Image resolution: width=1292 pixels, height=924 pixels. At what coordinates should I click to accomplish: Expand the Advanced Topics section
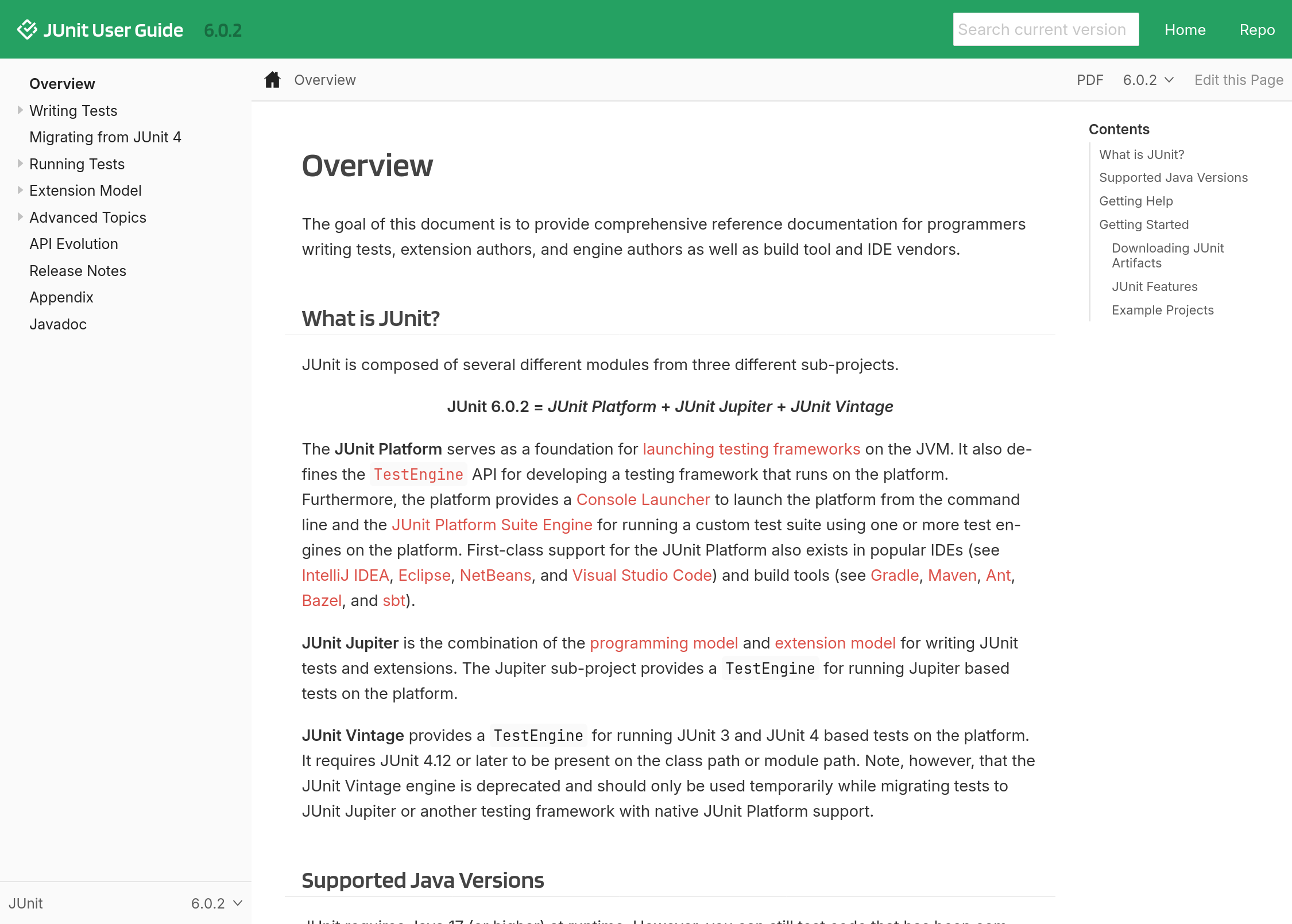[x=20, y=217]
